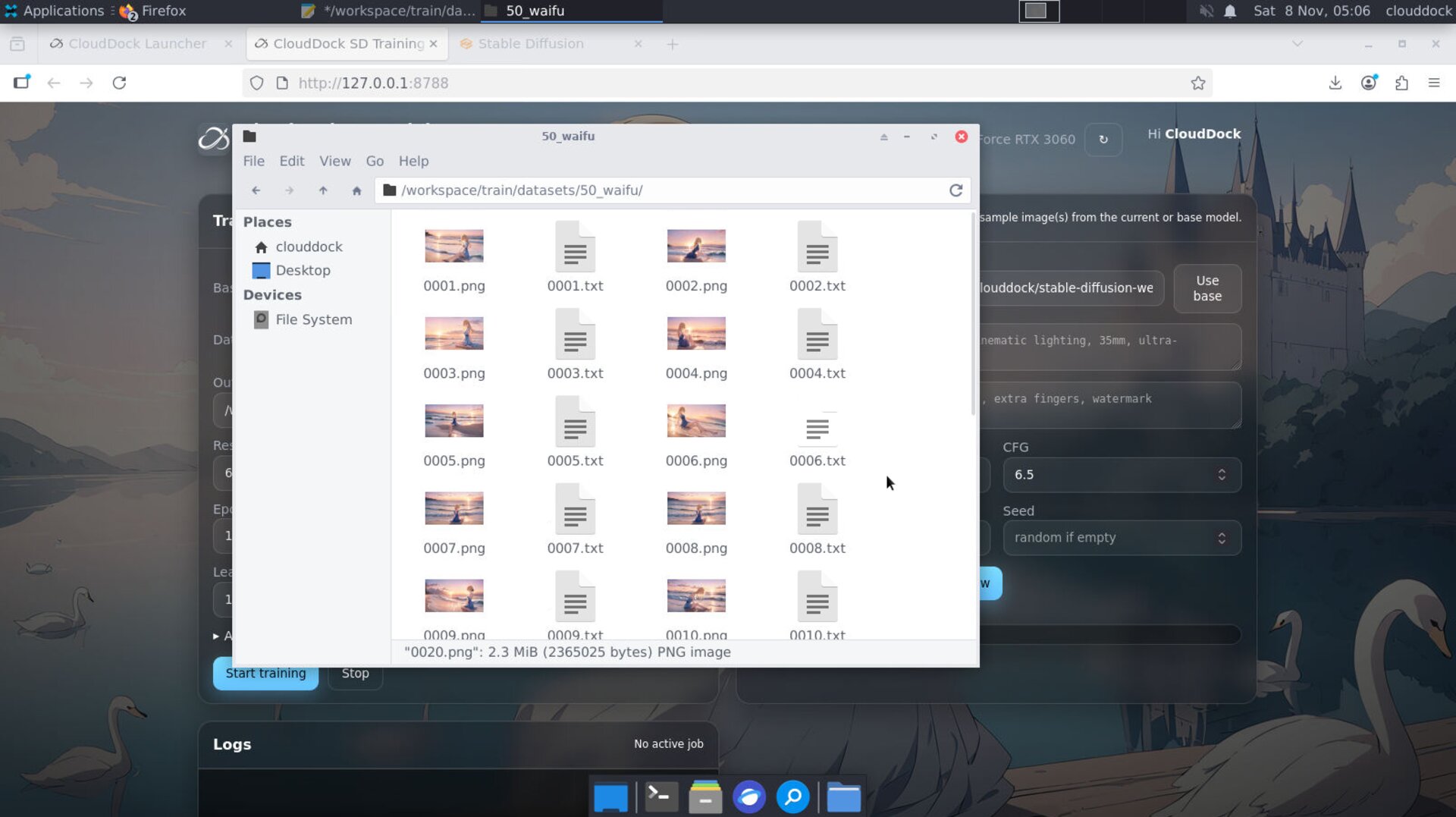This screenshot has height=817, width=1456.
Task: Click the Home folder icon in toolbar
Action: (x=356, y=190)
